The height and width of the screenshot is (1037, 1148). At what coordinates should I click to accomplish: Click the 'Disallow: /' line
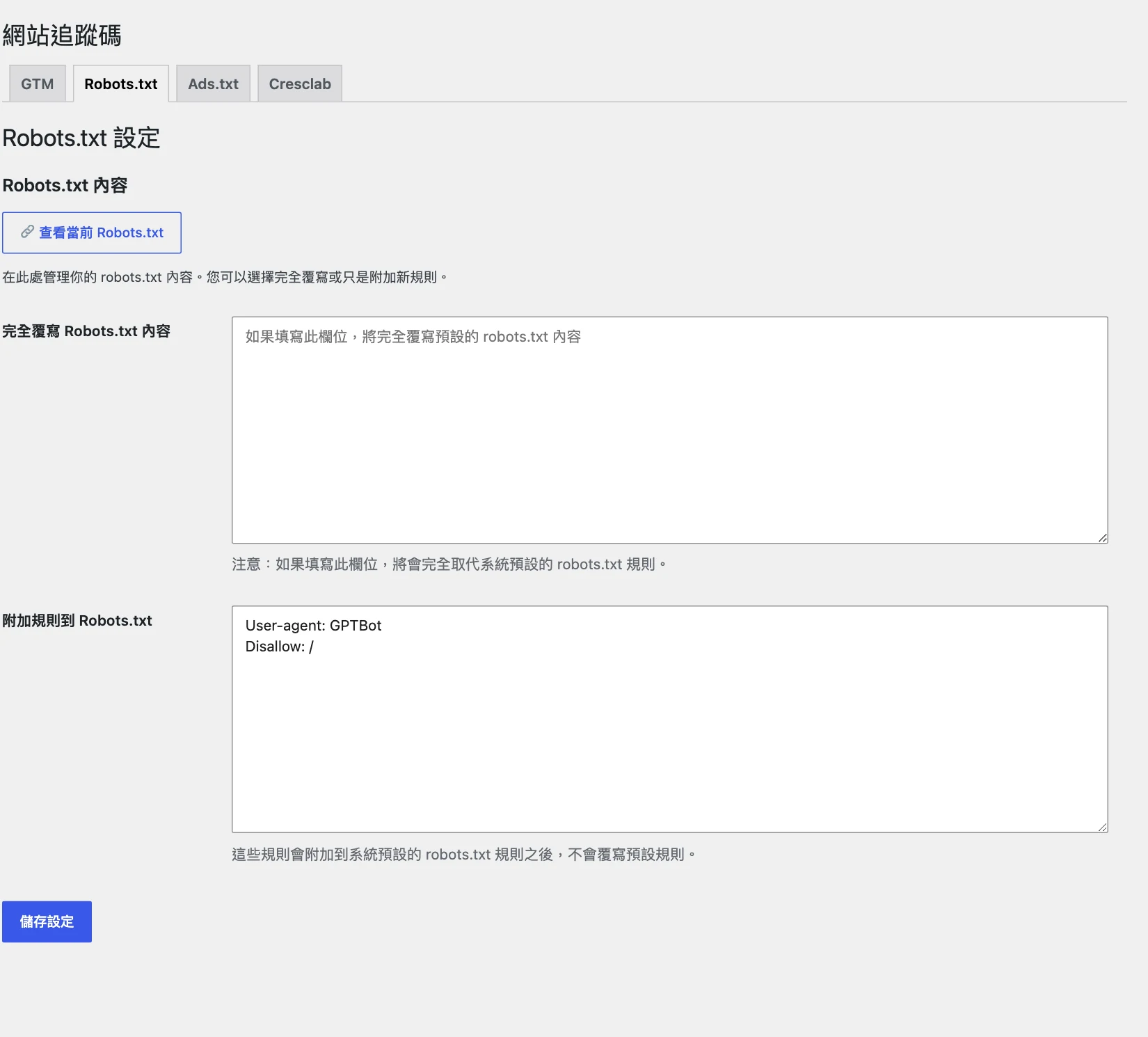(x=279, y=647)
